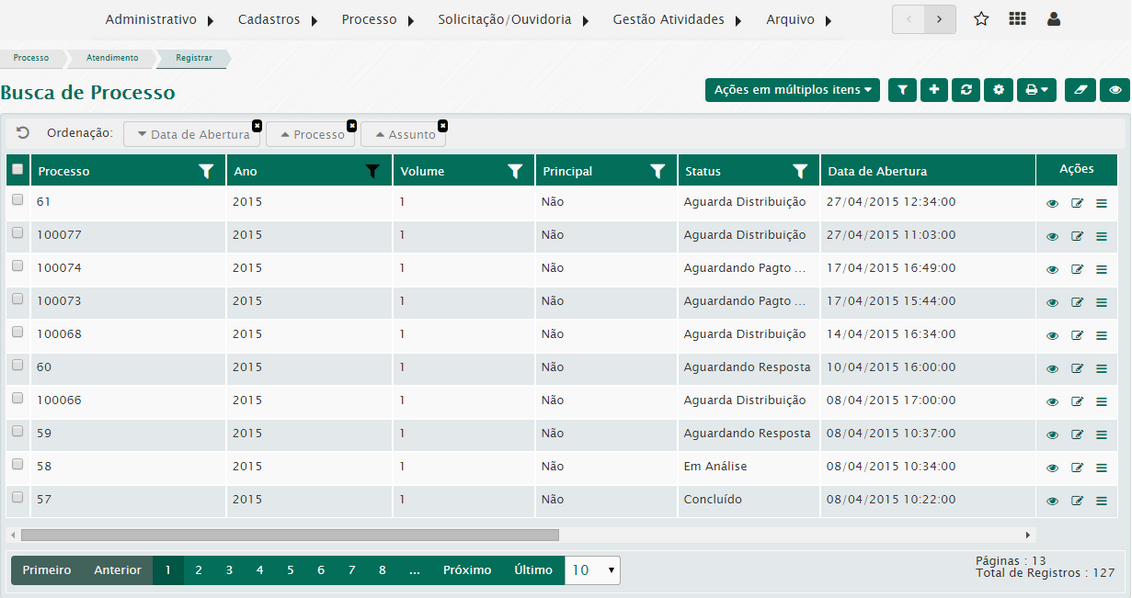Open the Cadastros menu

(278, 19)
